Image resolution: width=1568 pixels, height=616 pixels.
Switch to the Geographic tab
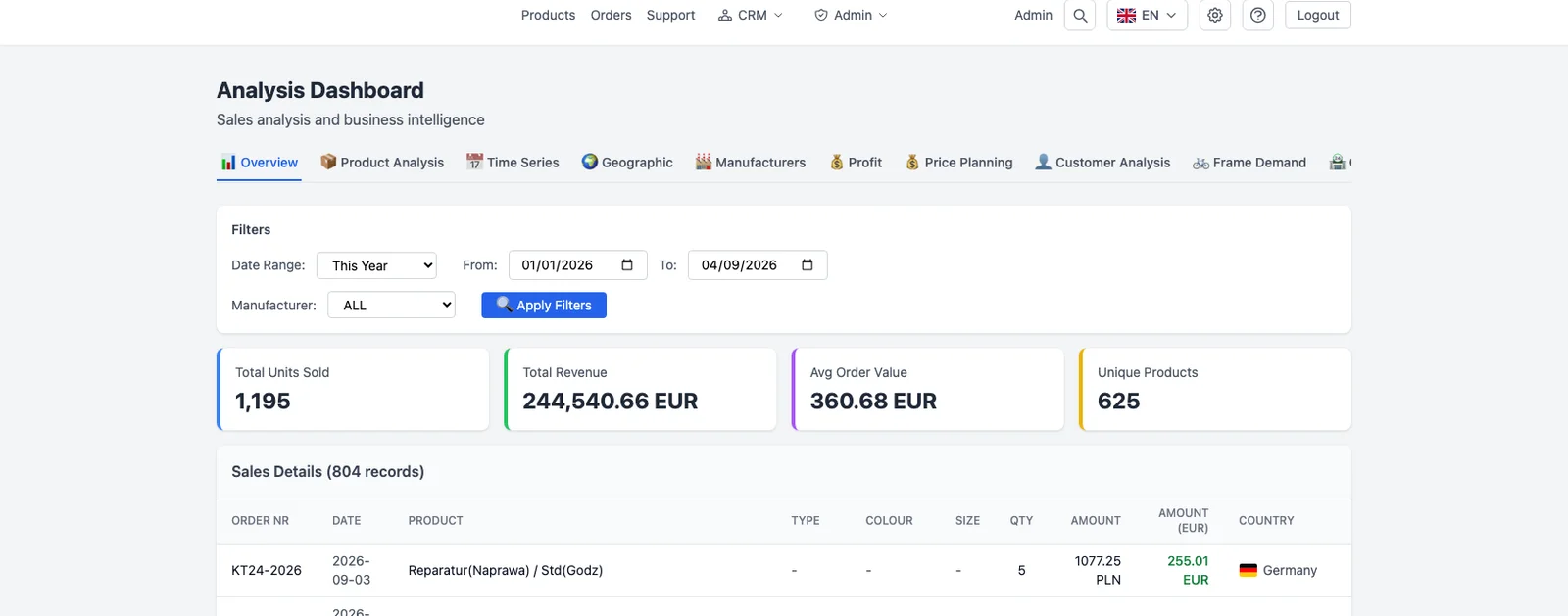tap(627, 163)
